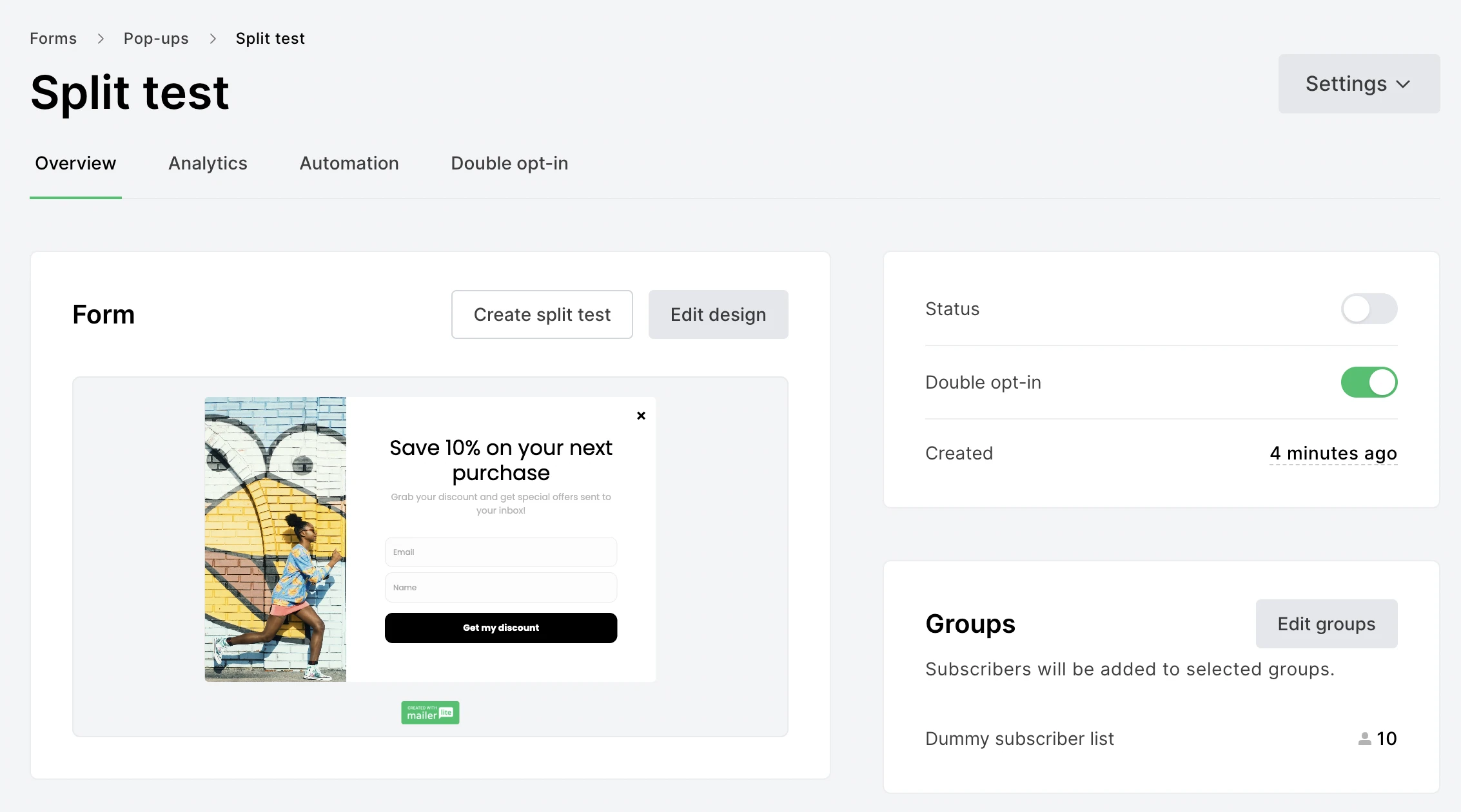The width and height of the screenshot is (1461, 812).
Task: Click the popup preview image thumbnail
Action: click(x=275, y=539)
